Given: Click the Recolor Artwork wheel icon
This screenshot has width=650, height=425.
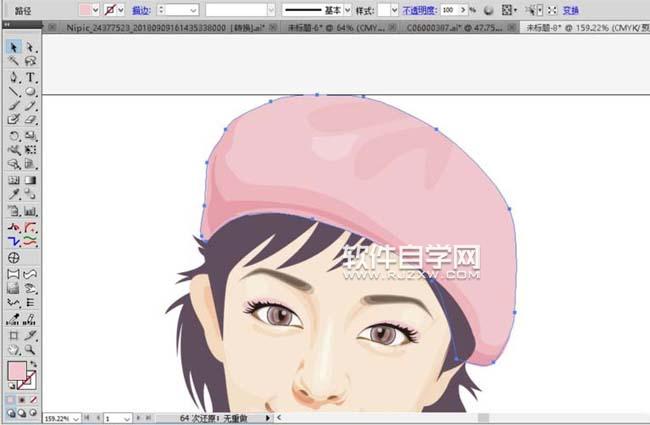Looking at the screenshot, I should click(x=489, y=10).
